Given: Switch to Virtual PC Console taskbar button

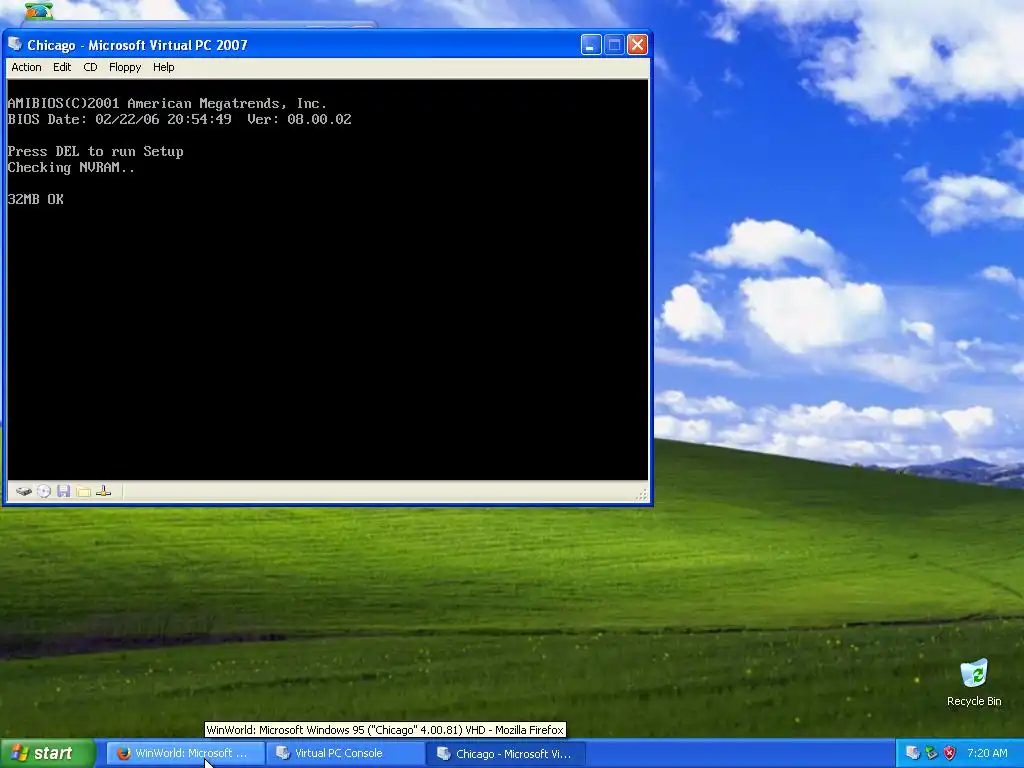Looking at the screenshot, I should pos(345,754).
